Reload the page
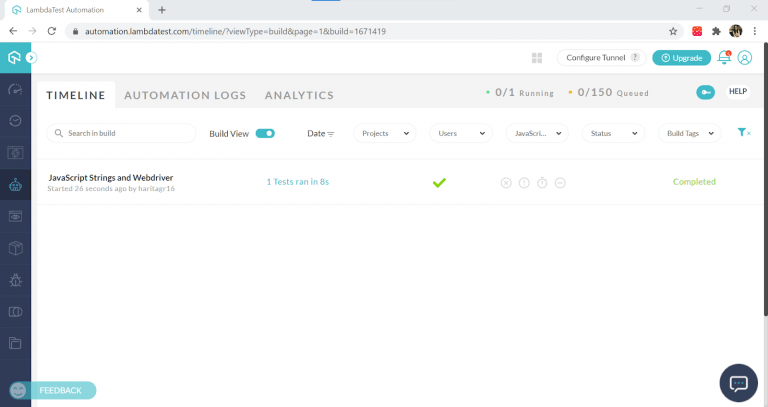 (51, 31)
